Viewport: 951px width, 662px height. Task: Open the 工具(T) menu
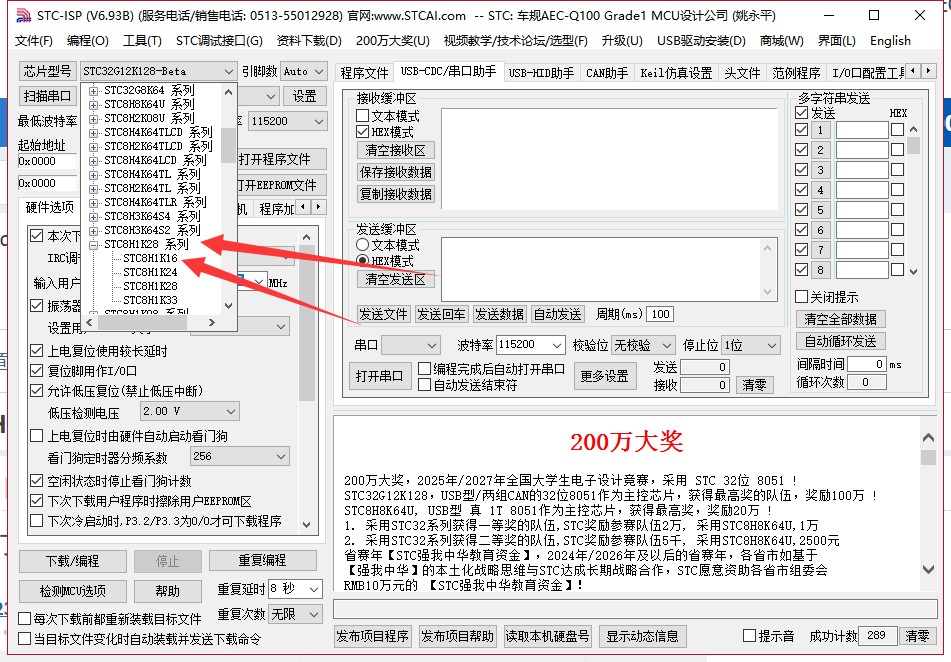[x=143, y=41]
